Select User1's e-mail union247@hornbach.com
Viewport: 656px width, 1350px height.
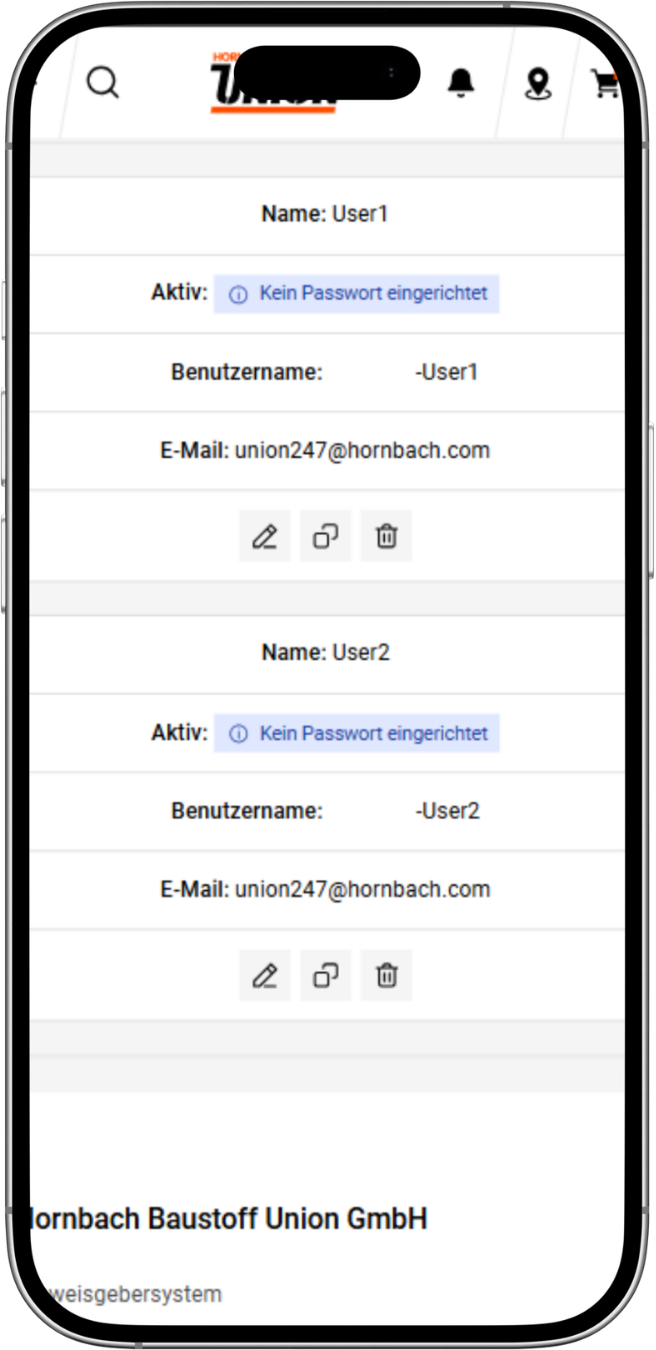[363, 450]
